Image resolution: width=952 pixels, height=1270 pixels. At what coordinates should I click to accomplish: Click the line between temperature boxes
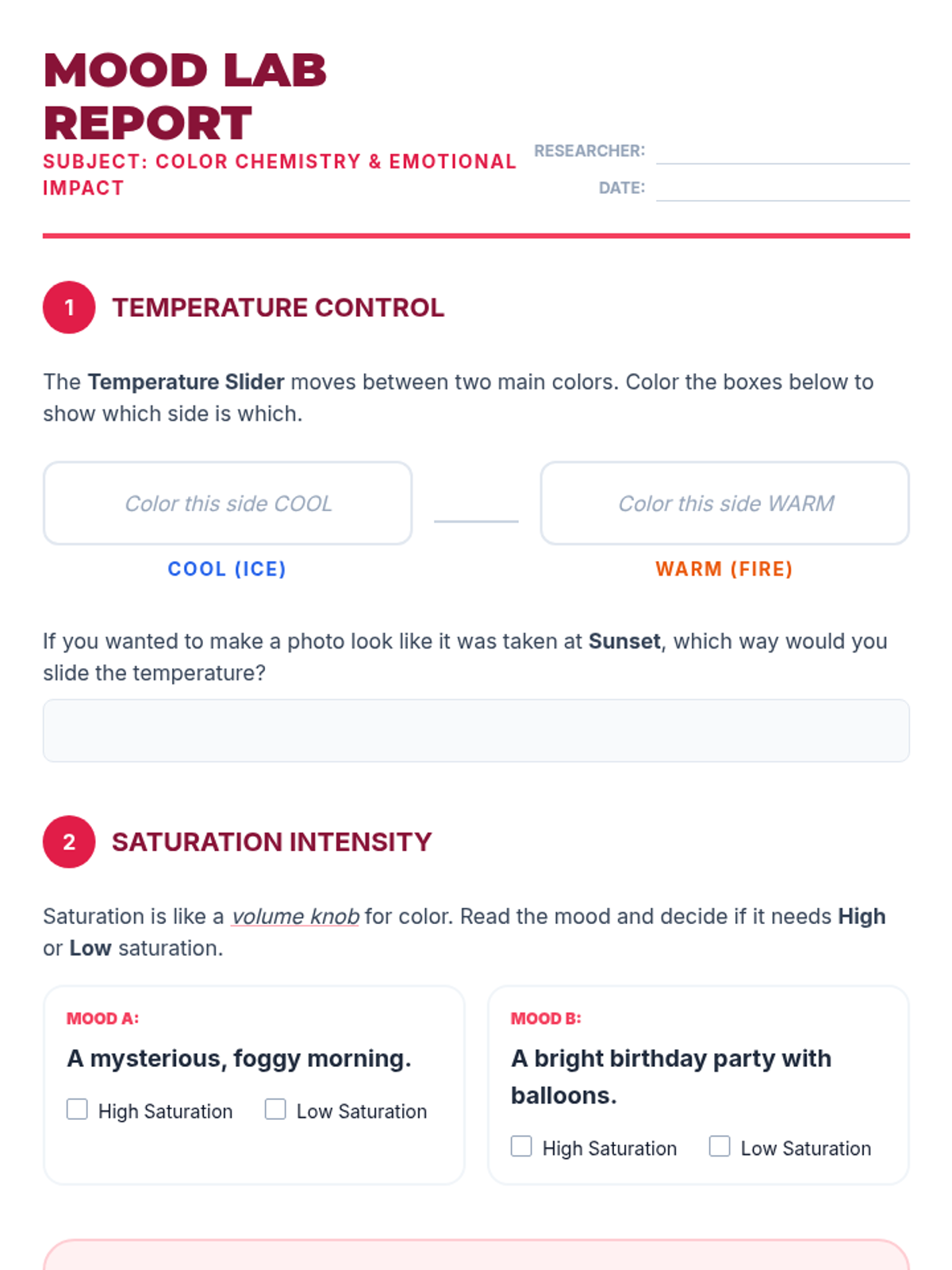[x=476, y=521]
